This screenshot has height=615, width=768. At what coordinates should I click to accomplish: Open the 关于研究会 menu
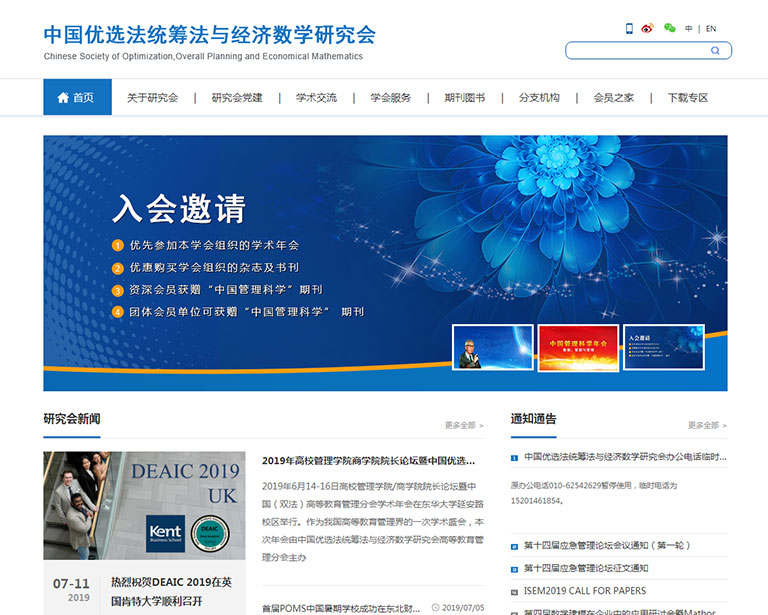(152, 98)
